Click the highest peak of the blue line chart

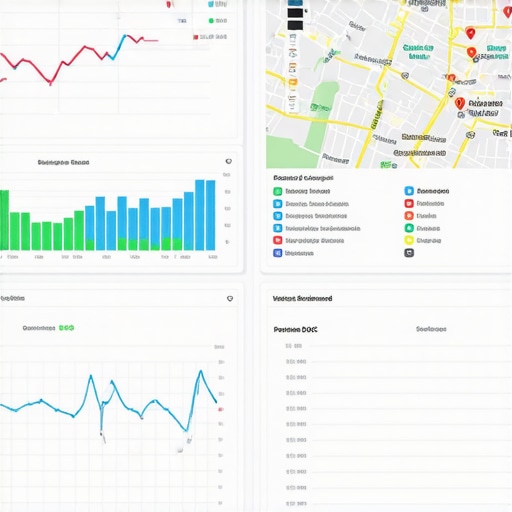[x=201, y=371]
